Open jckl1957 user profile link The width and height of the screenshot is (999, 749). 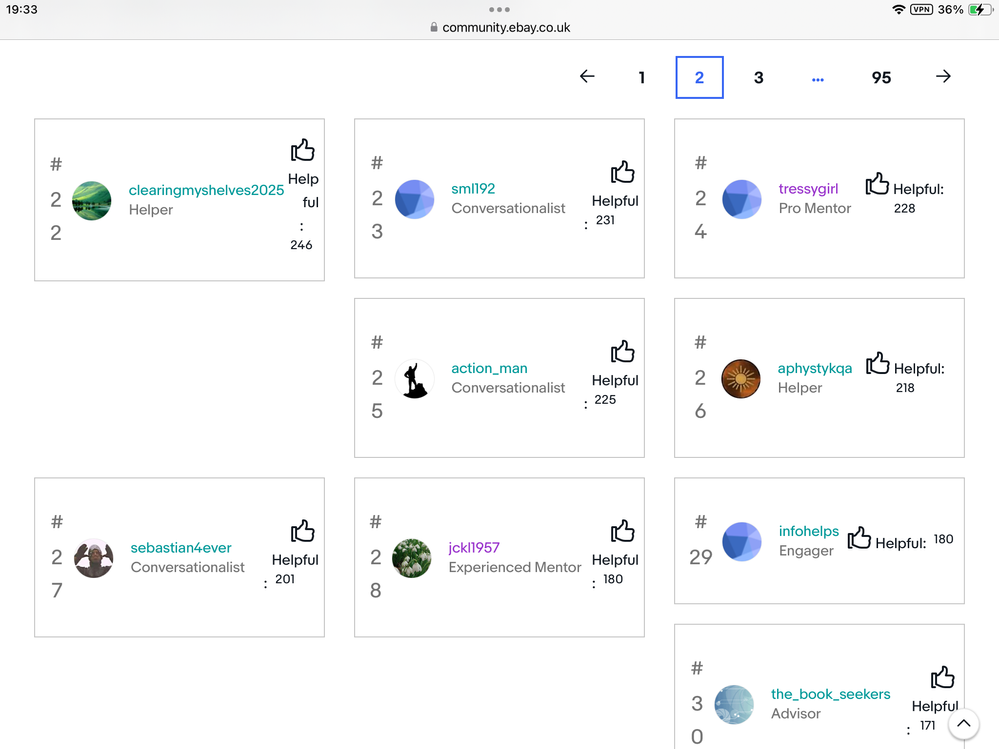point(475,547)
